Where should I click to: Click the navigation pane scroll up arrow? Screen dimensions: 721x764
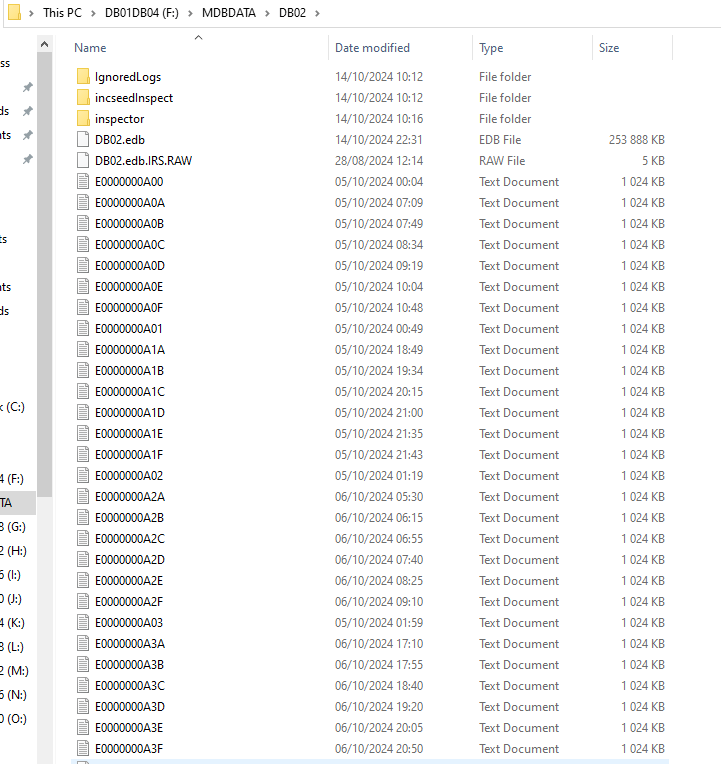pos(44,46)
